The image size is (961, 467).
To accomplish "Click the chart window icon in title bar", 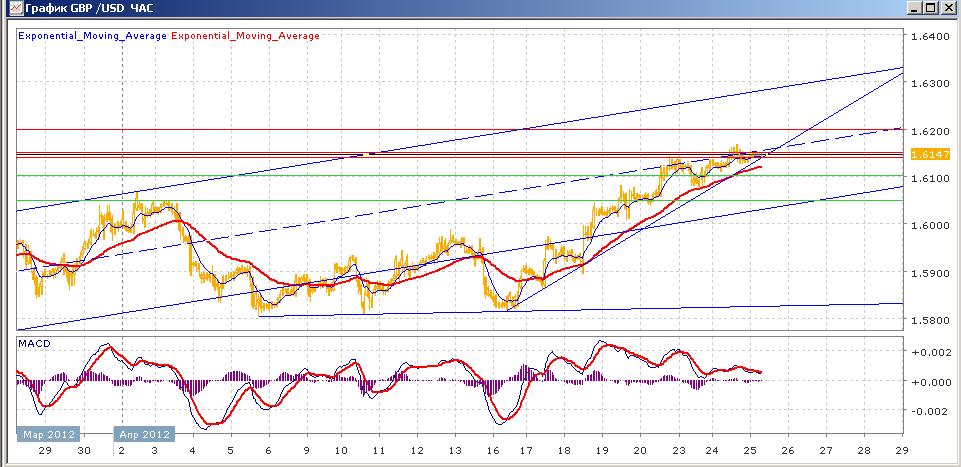I will click(x=15, y=8).
